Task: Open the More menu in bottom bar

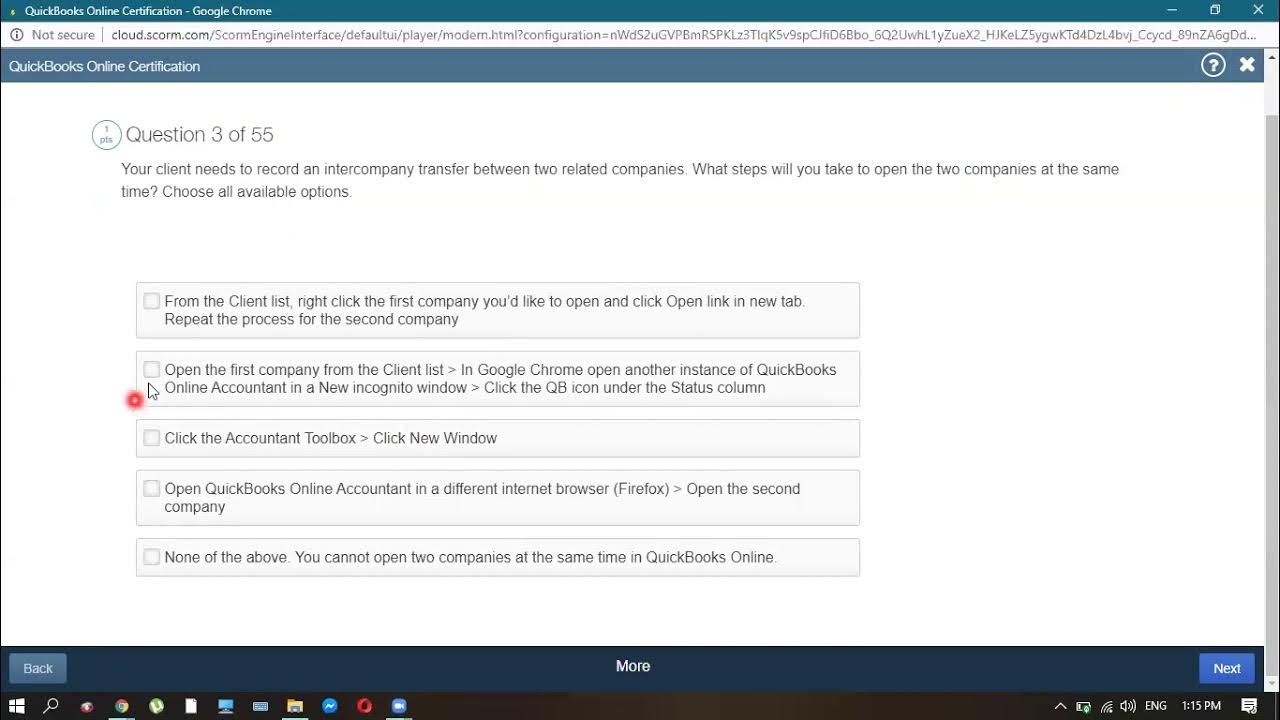Action: pyautogui.click(x=633, y=666)
